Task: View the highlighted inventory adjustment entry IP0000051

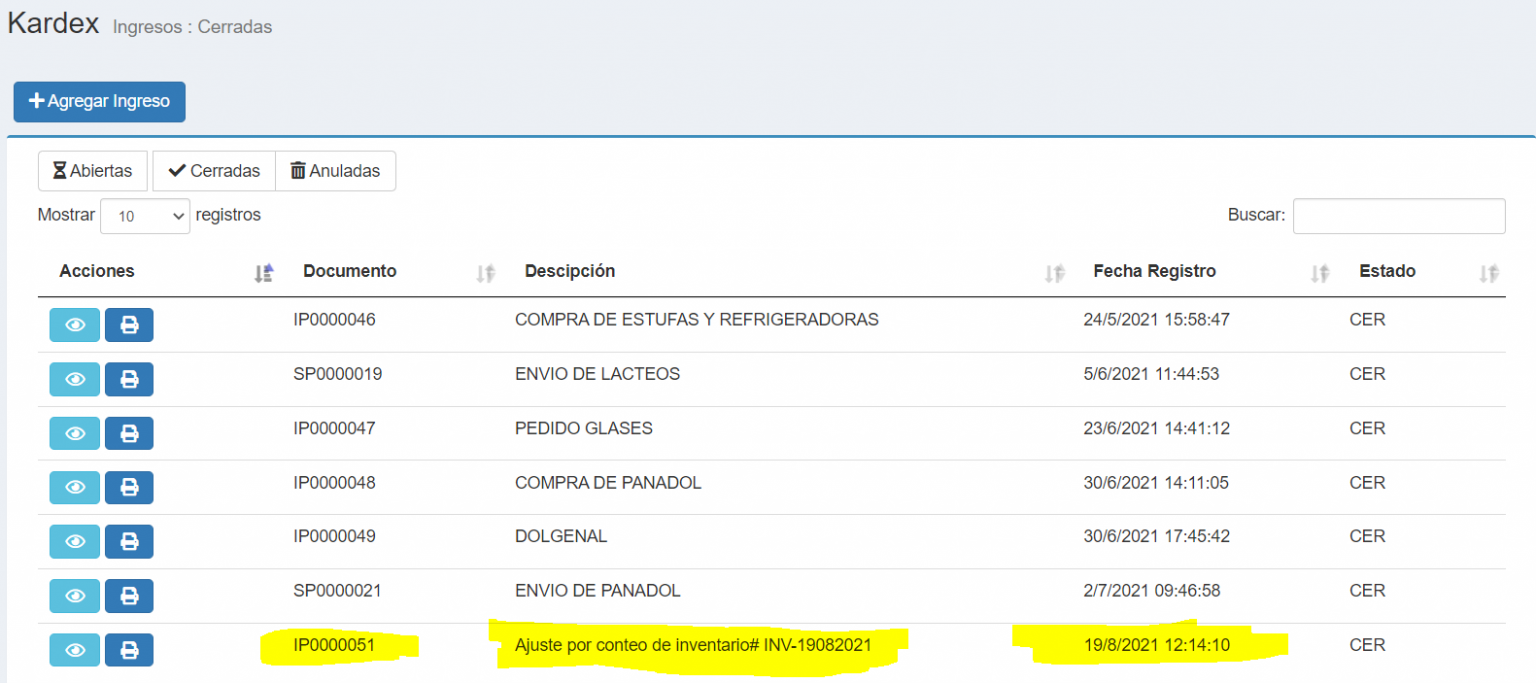Action: click(x=74, y=649)
